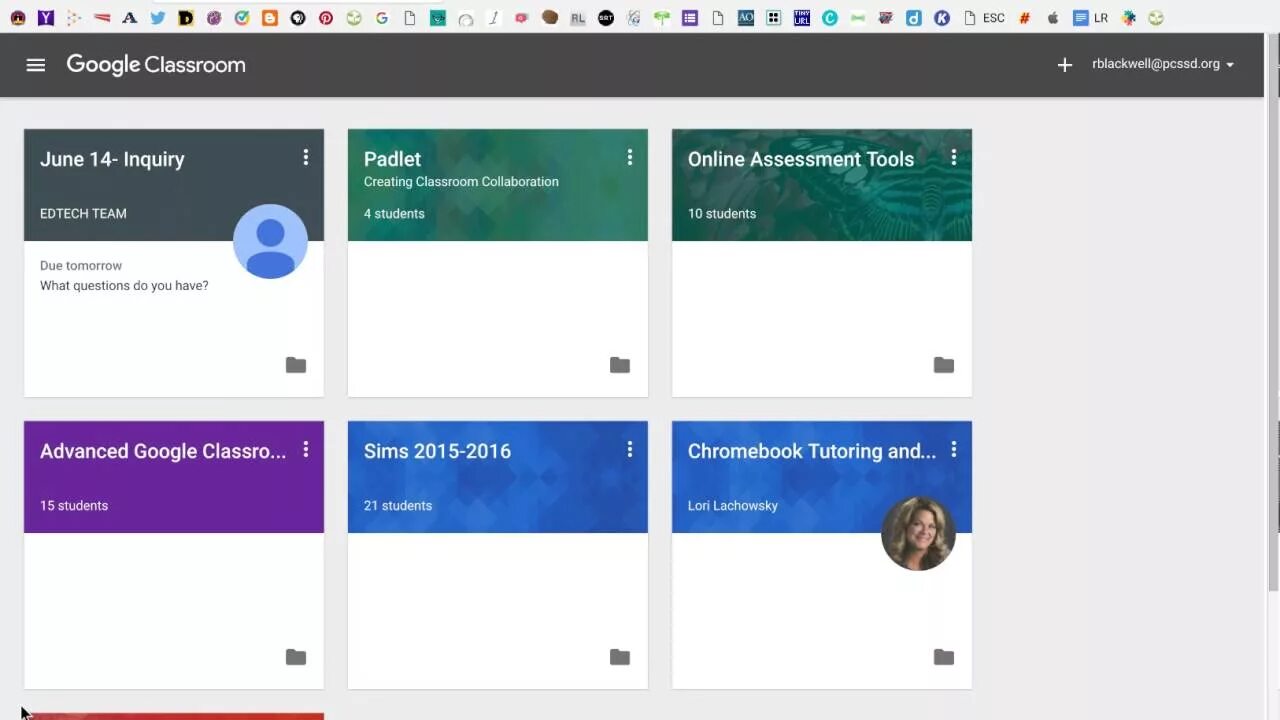Screen dimensions: 1280x720
Task: Click '15 students' on the Advanced Google Classroom card
Action: [x=74, y=505]
